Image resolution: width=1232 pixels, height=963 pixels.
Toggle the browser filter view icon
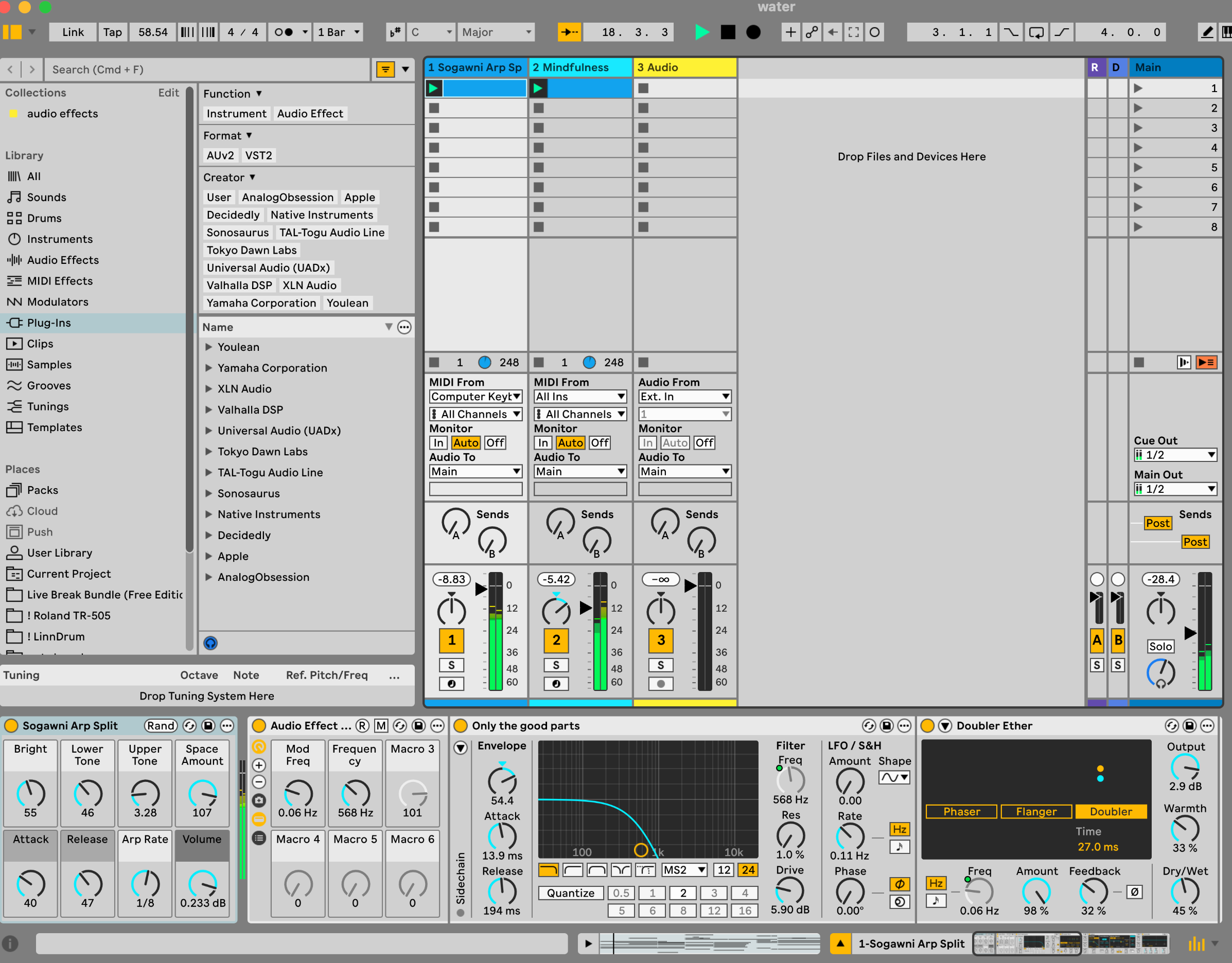[x=385, y=69]
